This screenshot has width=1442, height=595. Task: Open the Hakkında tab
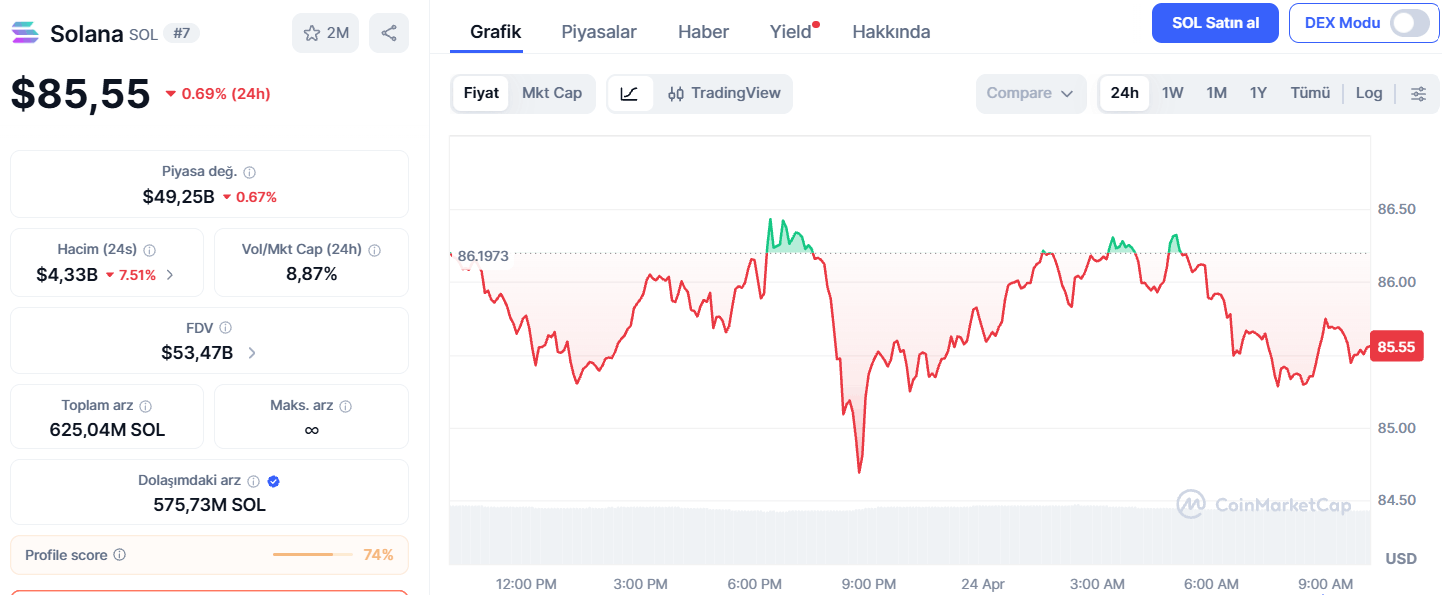(x=891, y=32)
